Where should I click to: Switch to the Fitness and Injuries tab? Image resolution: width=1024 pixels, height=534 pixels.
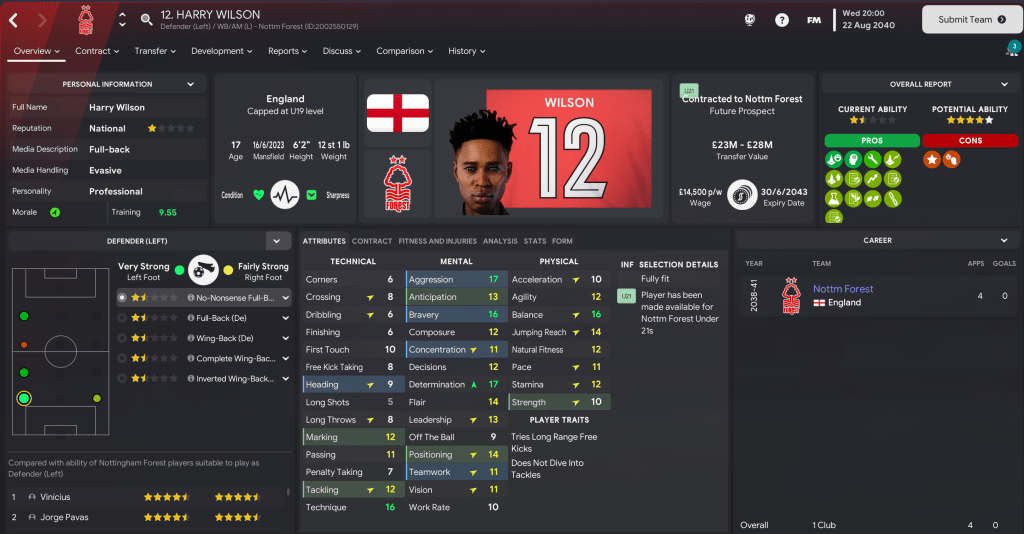point(438,241)
